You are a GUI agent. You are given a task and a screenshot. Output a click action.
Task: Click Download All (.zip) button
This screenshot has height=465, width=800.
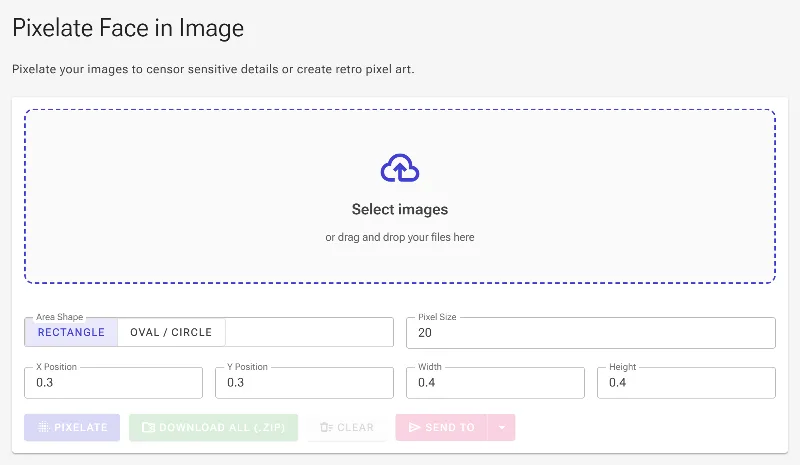point(213,427)
